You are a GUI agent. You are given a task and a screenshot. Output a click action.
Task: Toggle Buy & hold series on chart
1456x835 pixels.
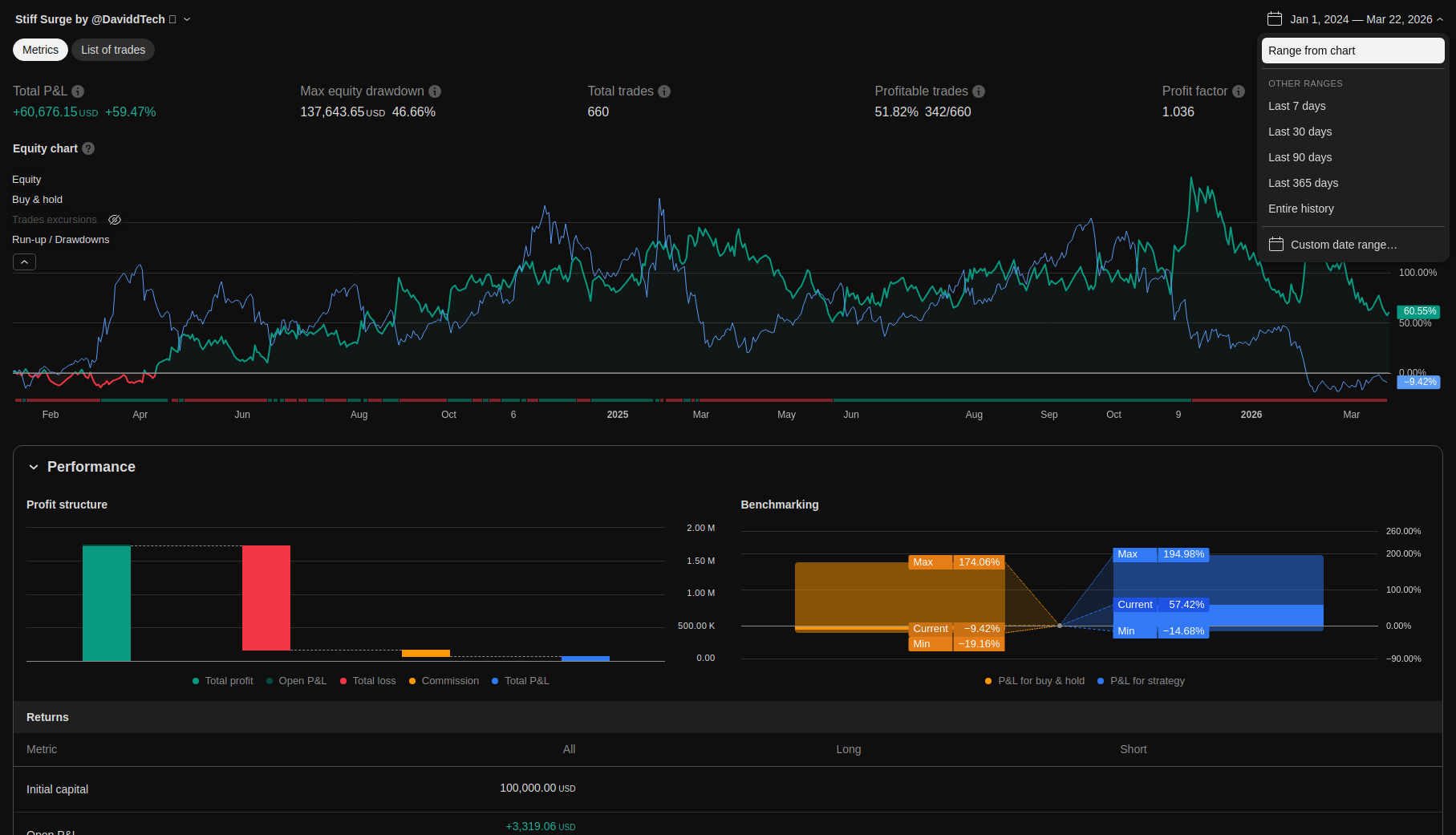(x=37, y=200)
